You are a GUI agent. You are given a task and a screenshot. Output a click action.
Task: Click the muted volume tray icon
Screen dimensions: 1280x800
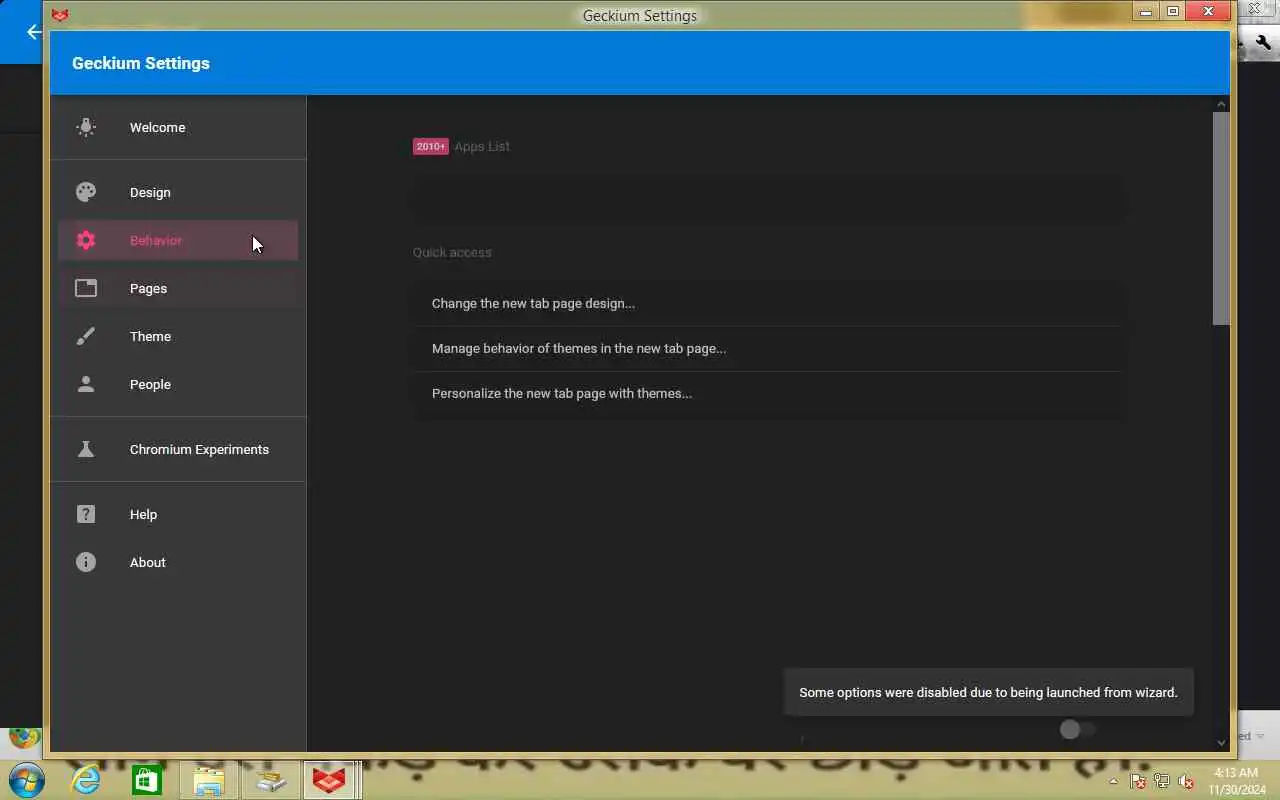(1185, 781)
